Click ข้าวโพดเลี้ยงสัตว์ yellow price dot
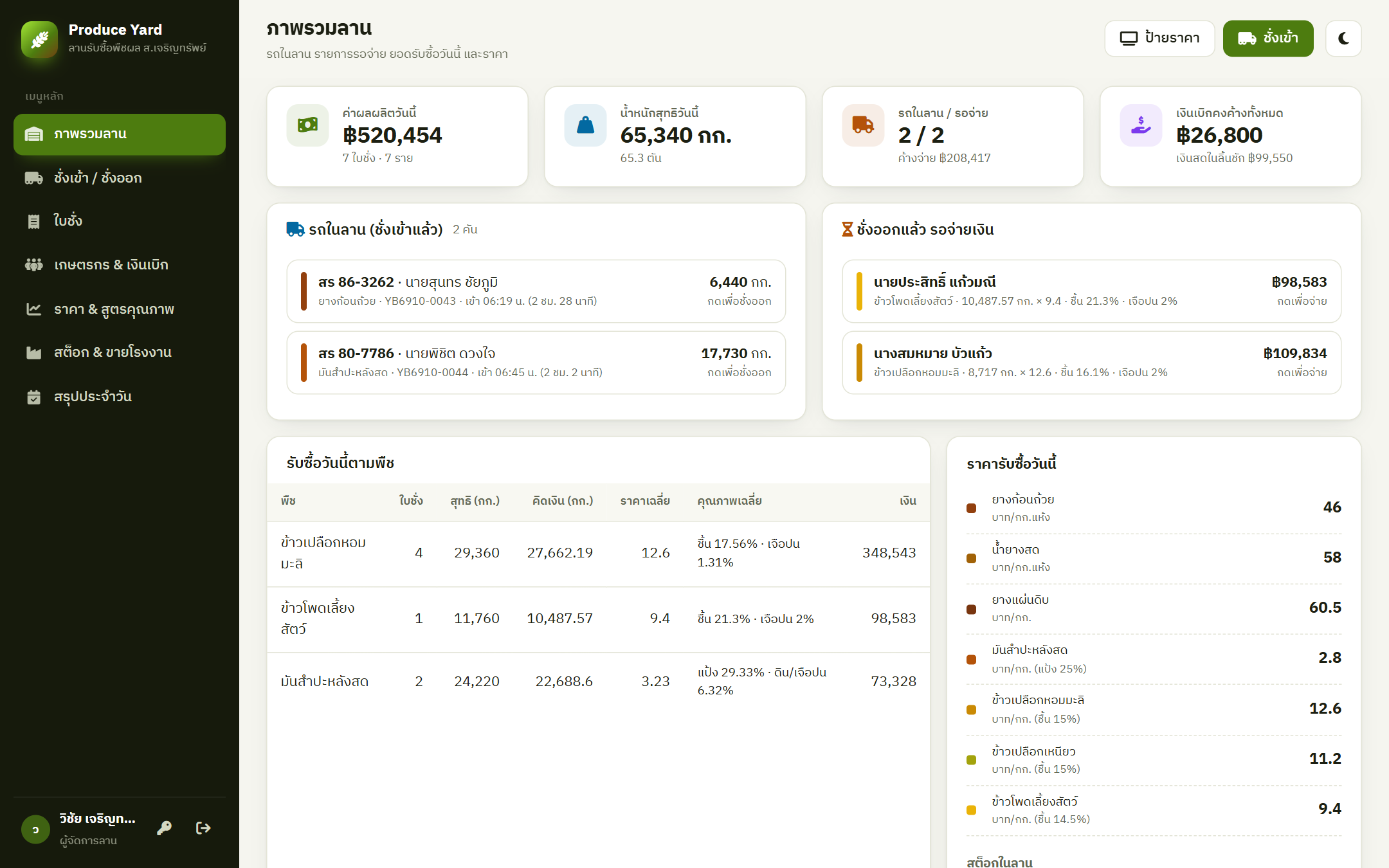1389x868 pixels. tap(971, 810)
